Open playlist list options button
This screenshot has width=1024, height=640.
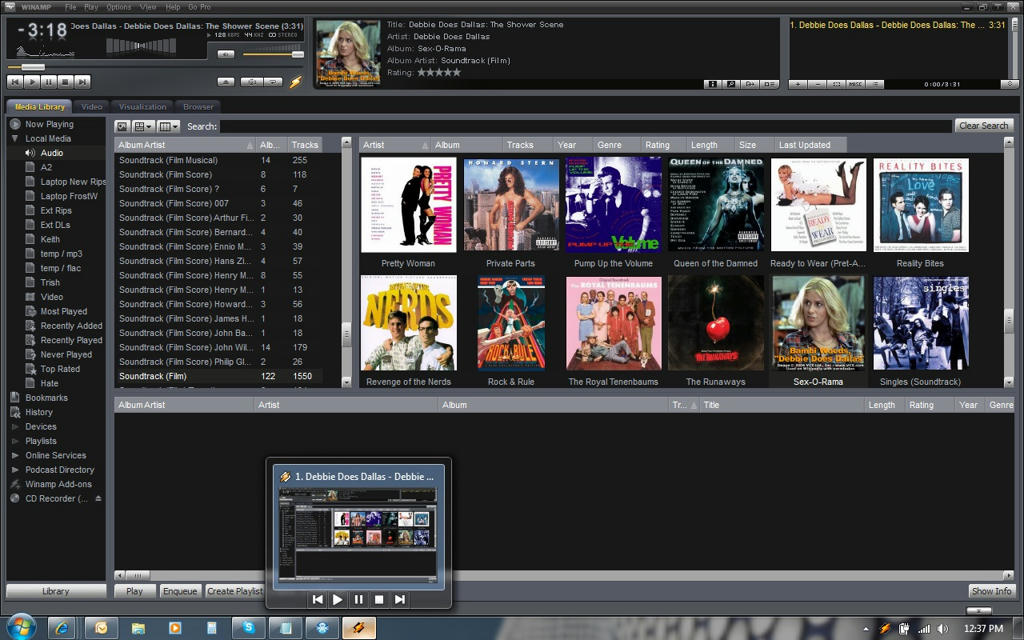(x=875, y=84)
